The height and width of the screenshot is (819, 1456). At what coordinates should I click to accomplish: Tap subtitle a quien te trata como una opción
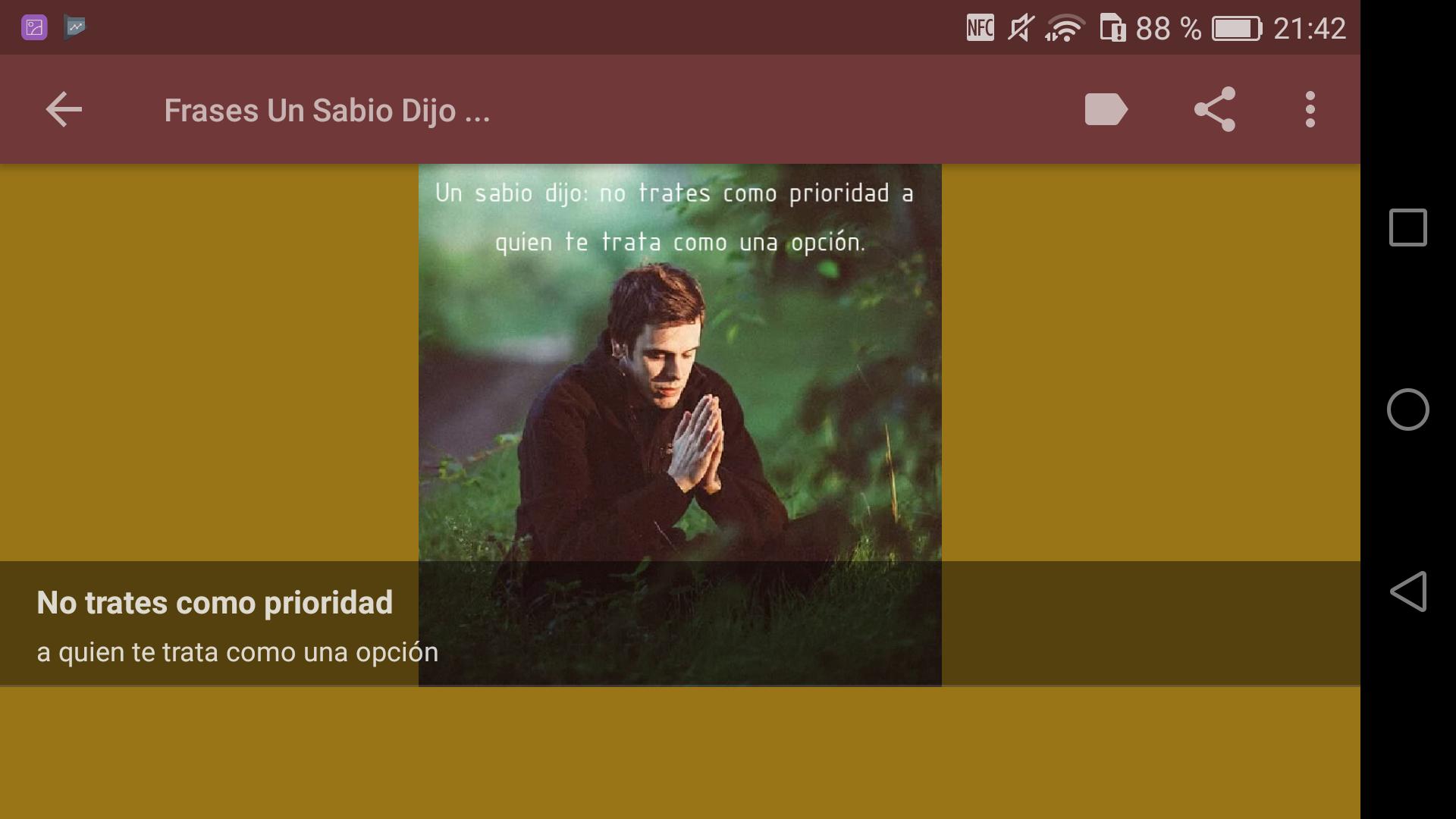(x=237, y=652)
